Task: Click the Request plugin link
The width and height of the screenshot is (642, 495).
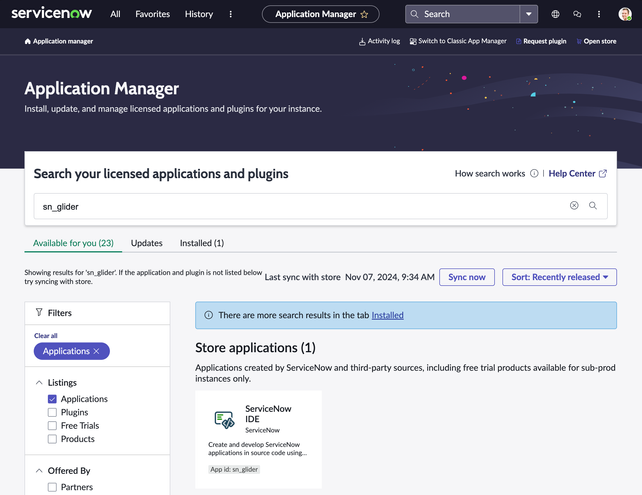Action: (x=545, y=41)
